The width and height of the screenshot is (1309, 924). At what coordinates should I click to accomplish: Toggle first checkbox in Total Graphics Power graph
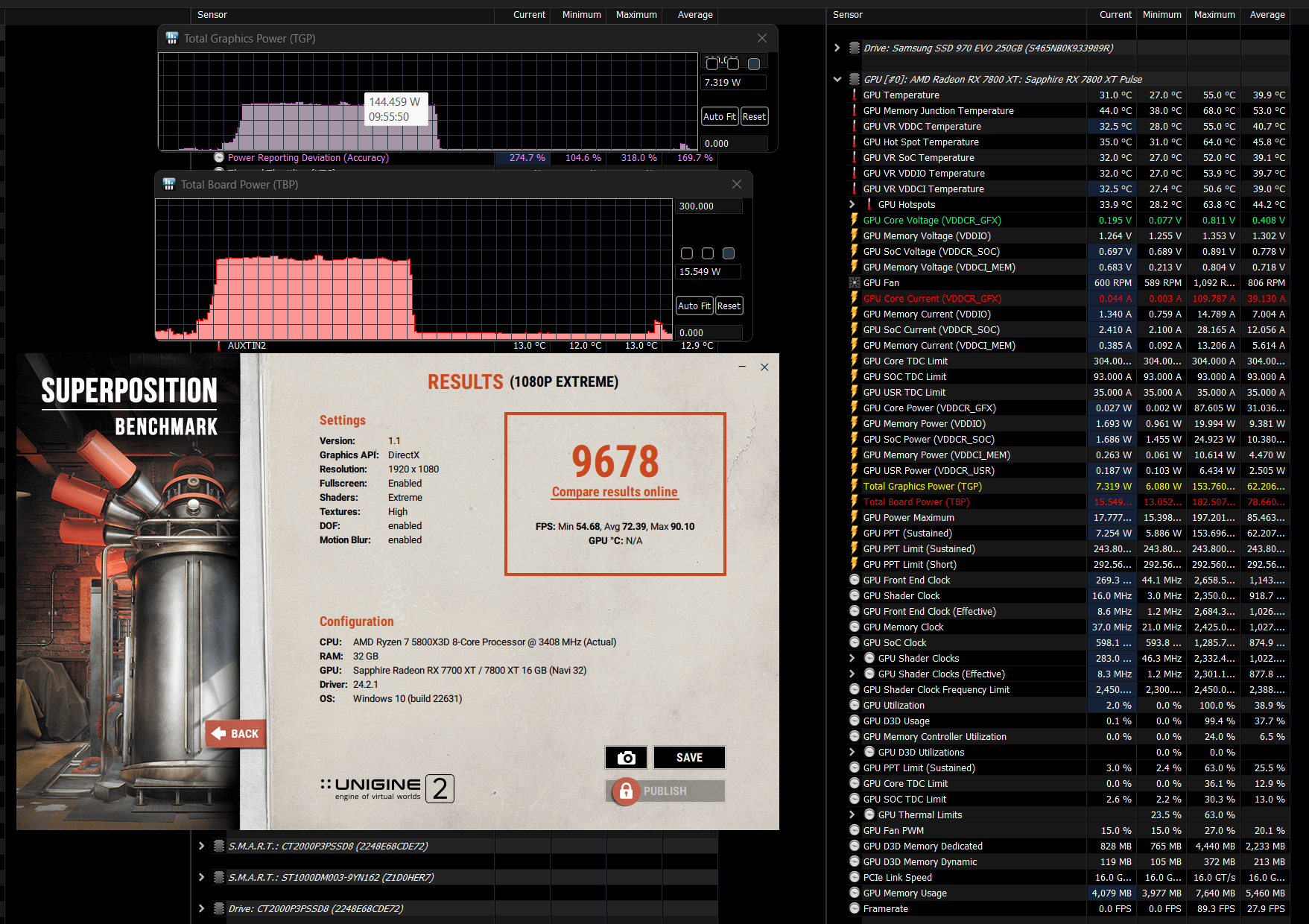pyautogui.click(x=712, y=64)
